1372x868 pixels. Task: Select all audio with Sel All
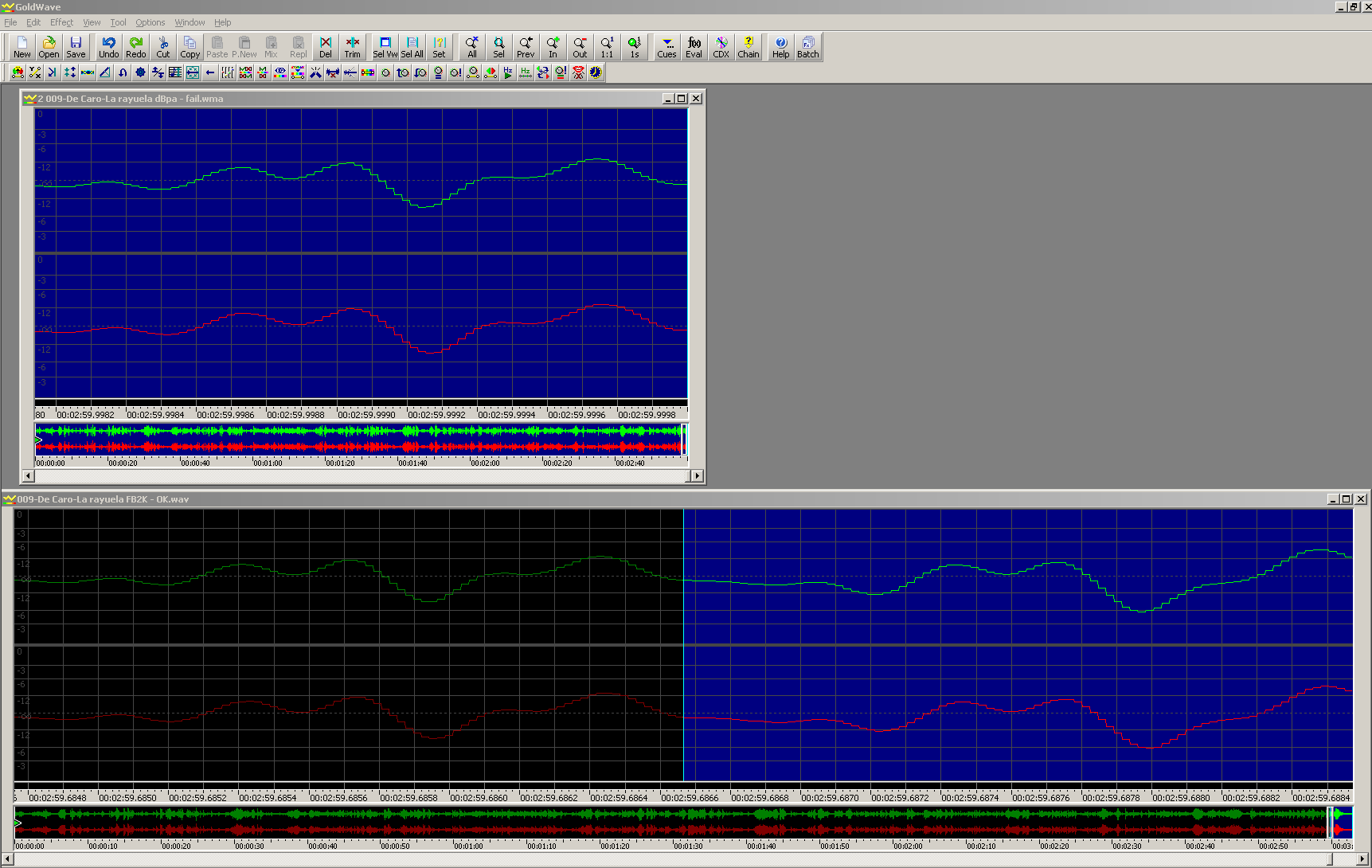click(412, 47)
